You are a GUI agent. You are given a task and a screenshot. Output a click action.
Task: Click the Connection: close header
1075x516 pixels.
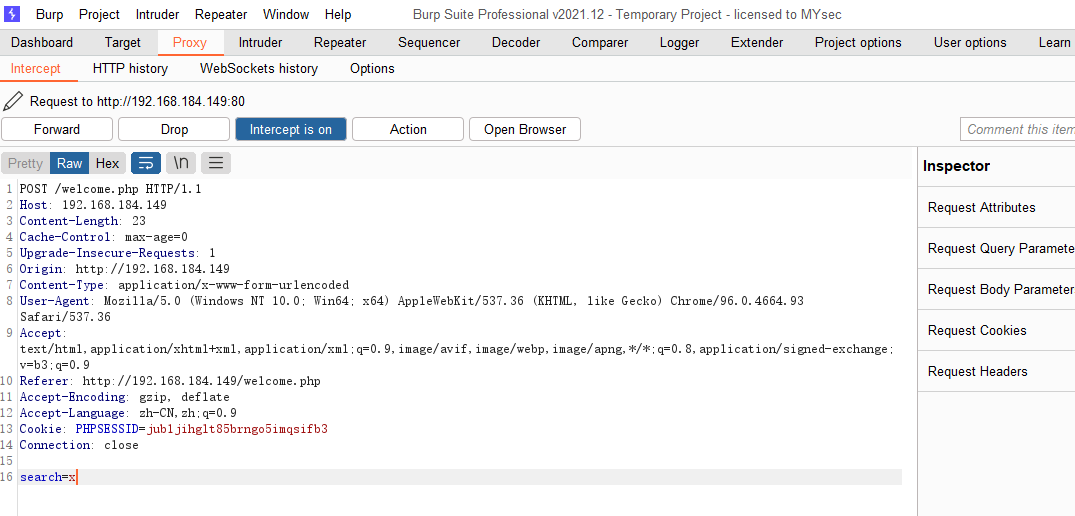79,445
